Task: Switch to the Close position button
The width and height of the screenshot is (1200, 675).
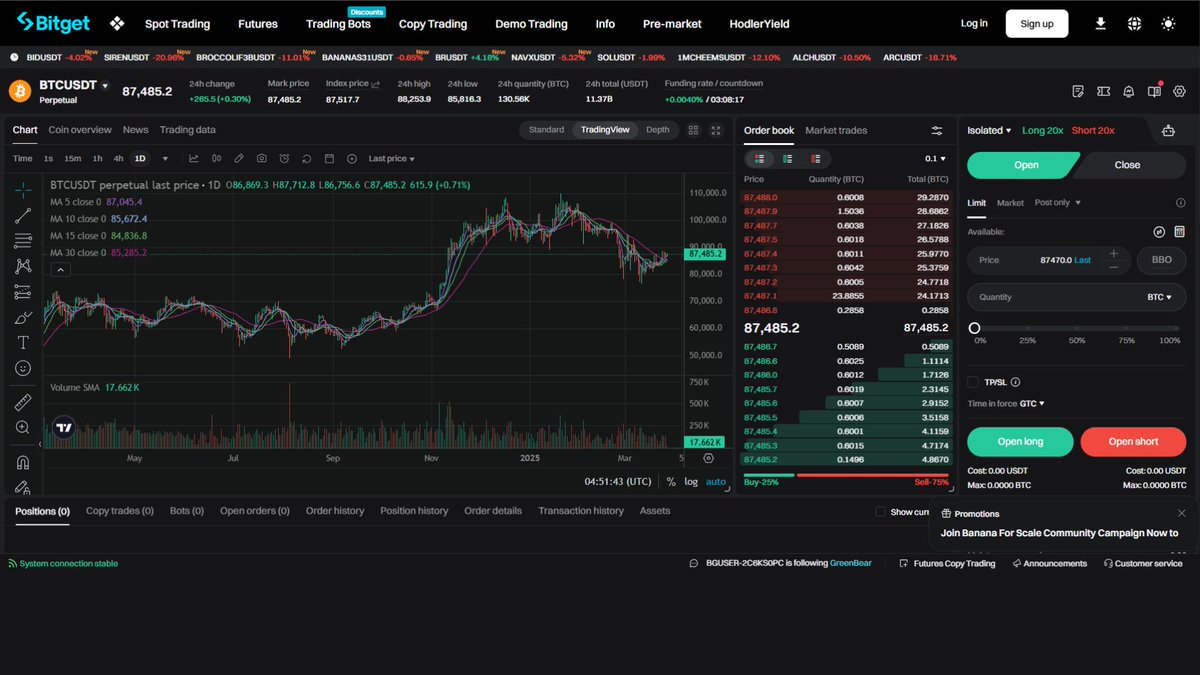Action: [x=1127, y=165]
